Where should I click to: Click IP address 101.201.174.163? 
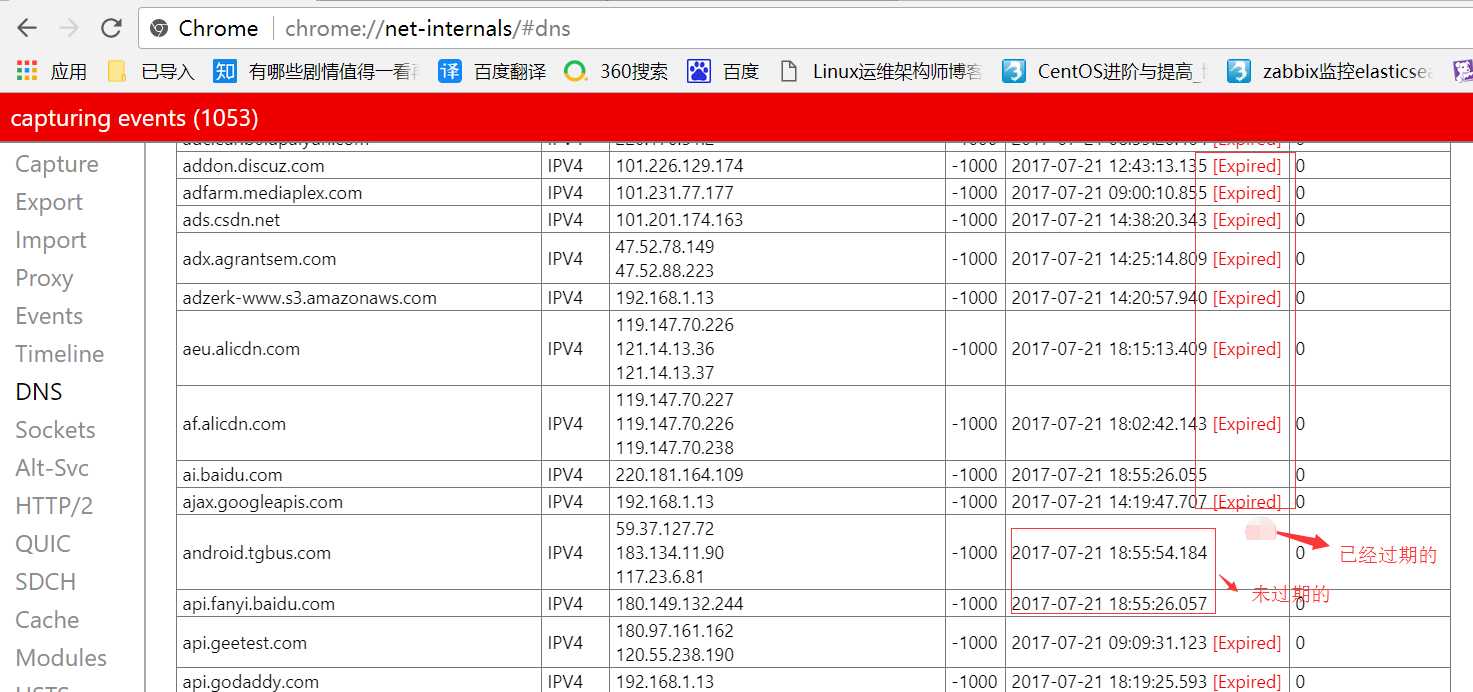680,220
